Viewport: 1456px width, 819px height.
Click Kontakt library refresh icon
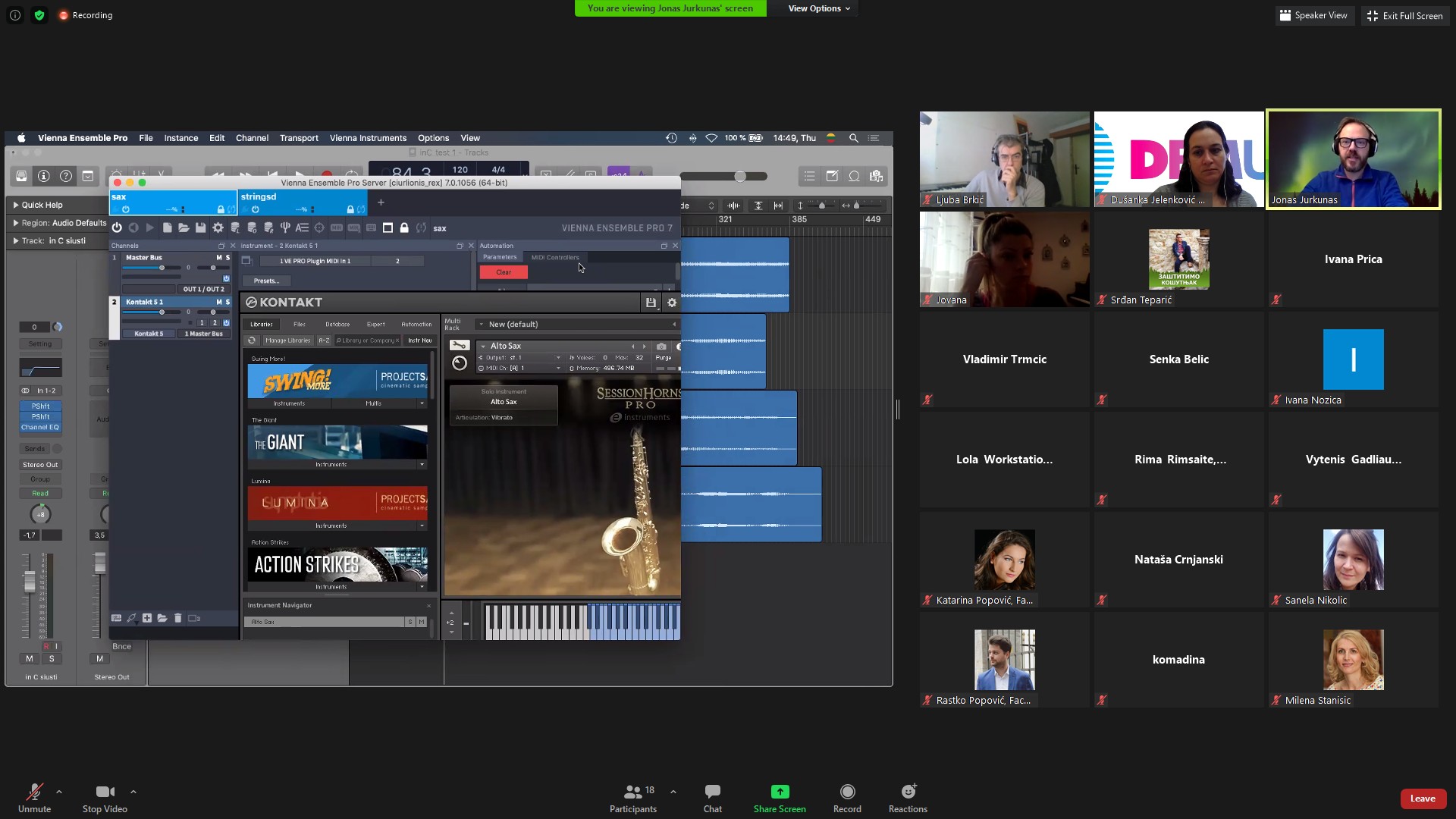tap(252, 340)
